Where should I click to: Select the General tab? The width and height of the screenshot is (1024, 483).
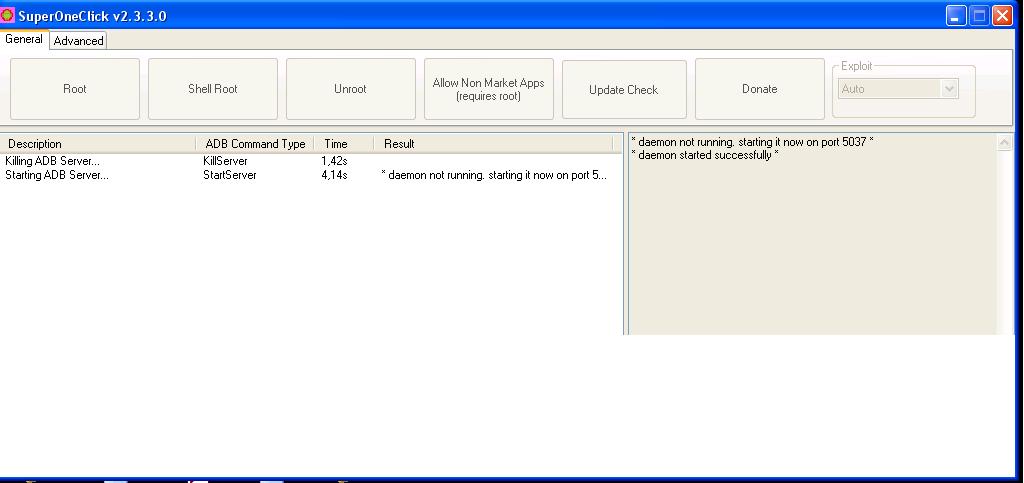(x=24, y=39)
